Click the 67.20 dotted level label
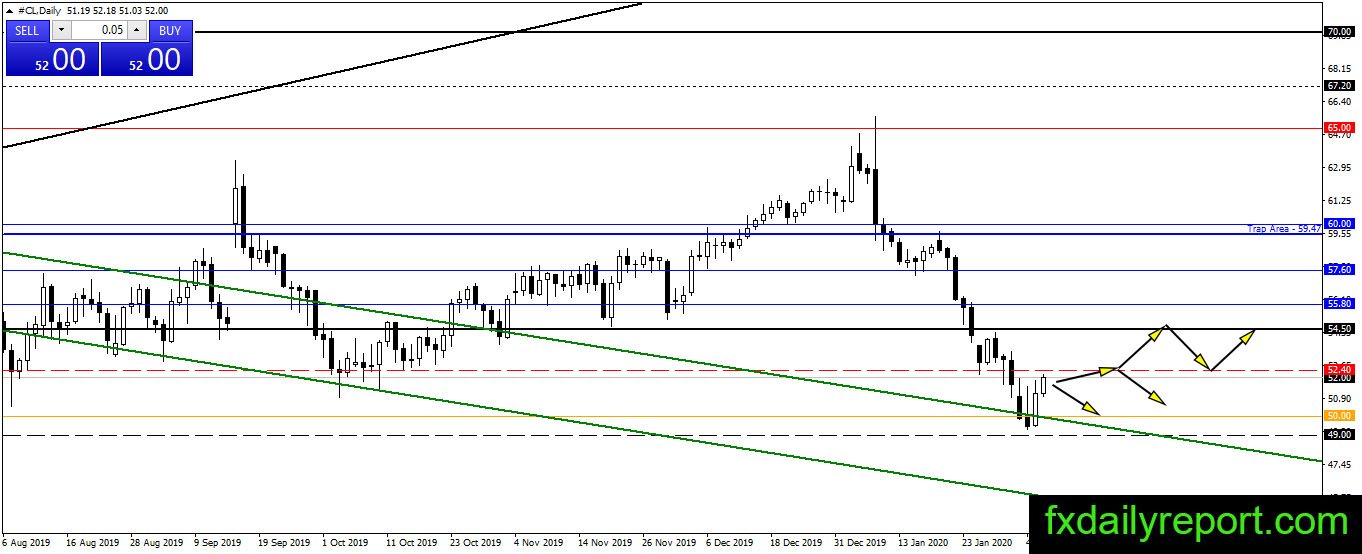Screen dimensions: 1362x554 [1338, 86]
